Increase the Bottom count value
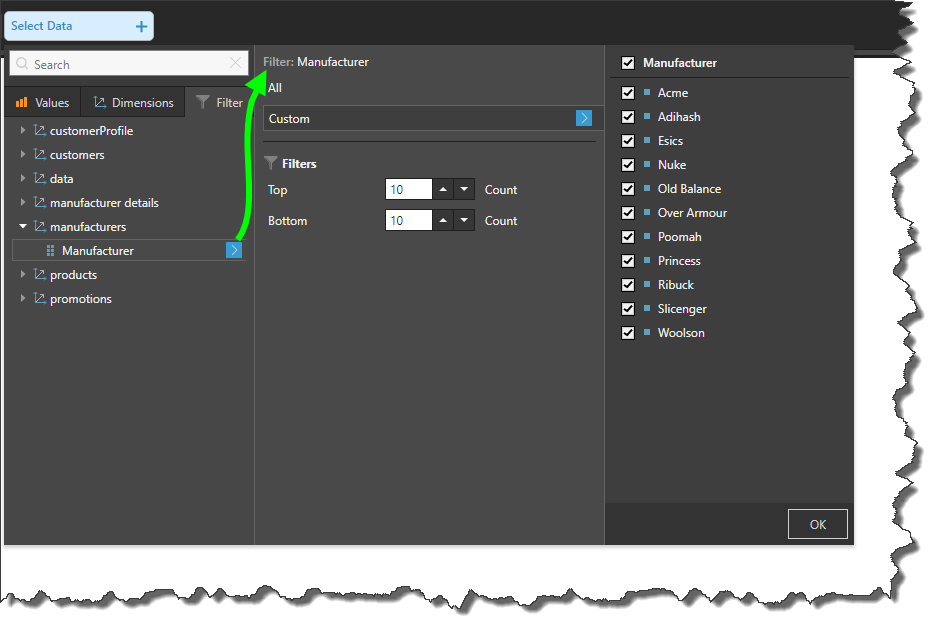938x628 pixels. [x=443, y=220]
